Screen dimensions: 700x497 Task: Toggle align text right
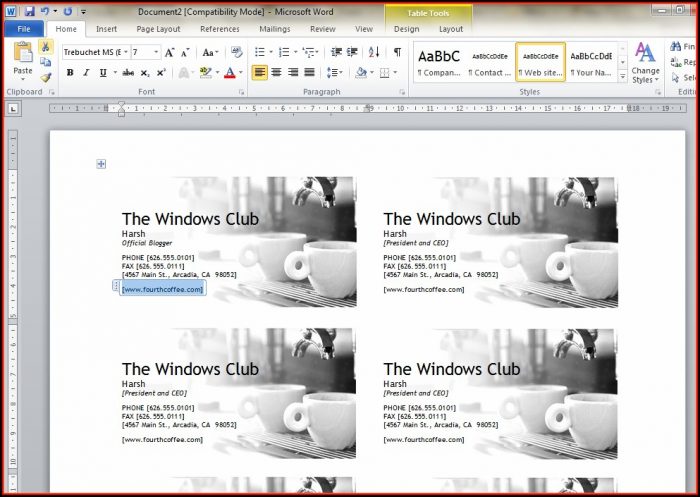point(293,72)
